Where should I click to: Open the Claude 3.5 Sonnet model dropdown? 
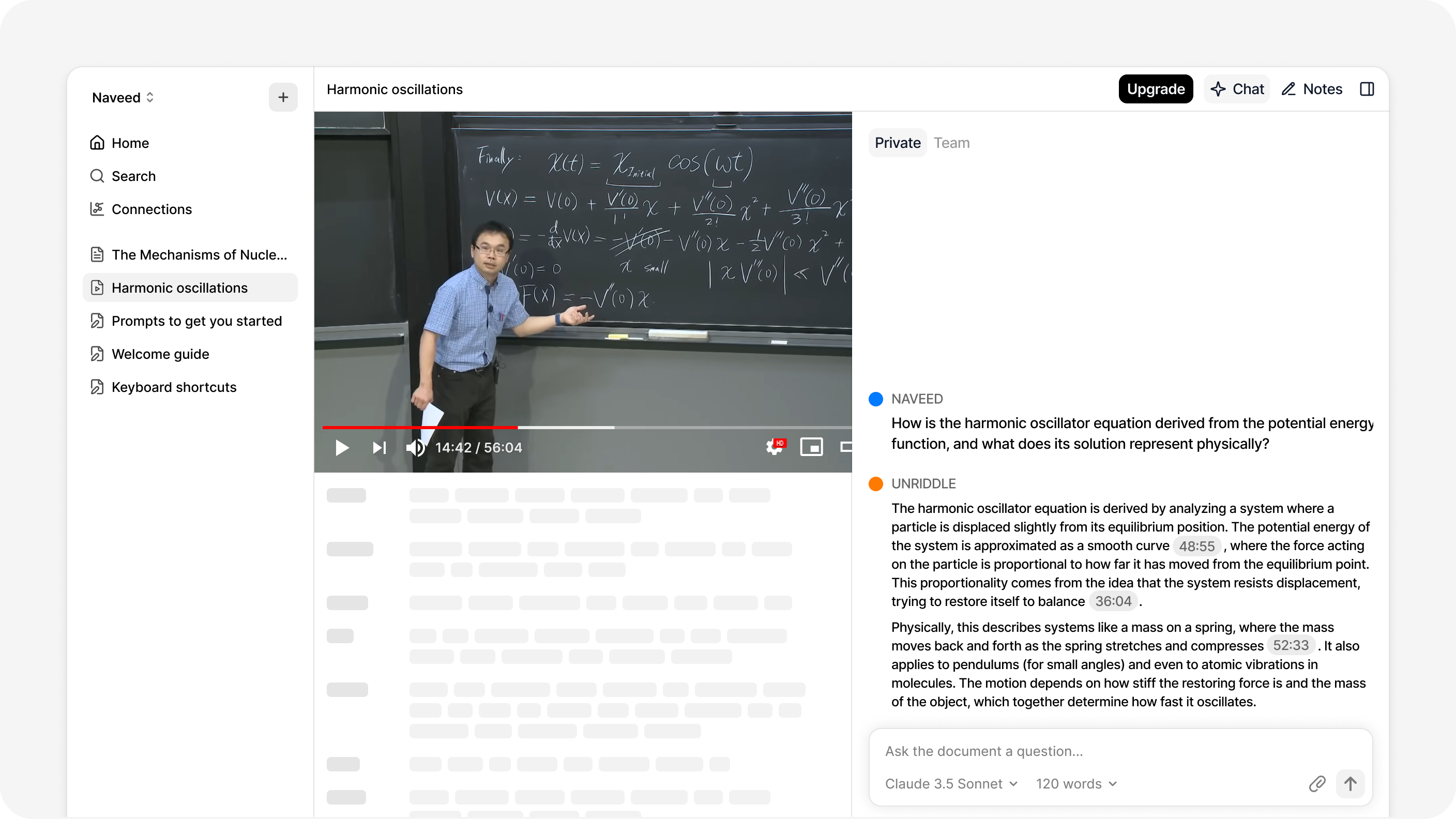[951, 784]
